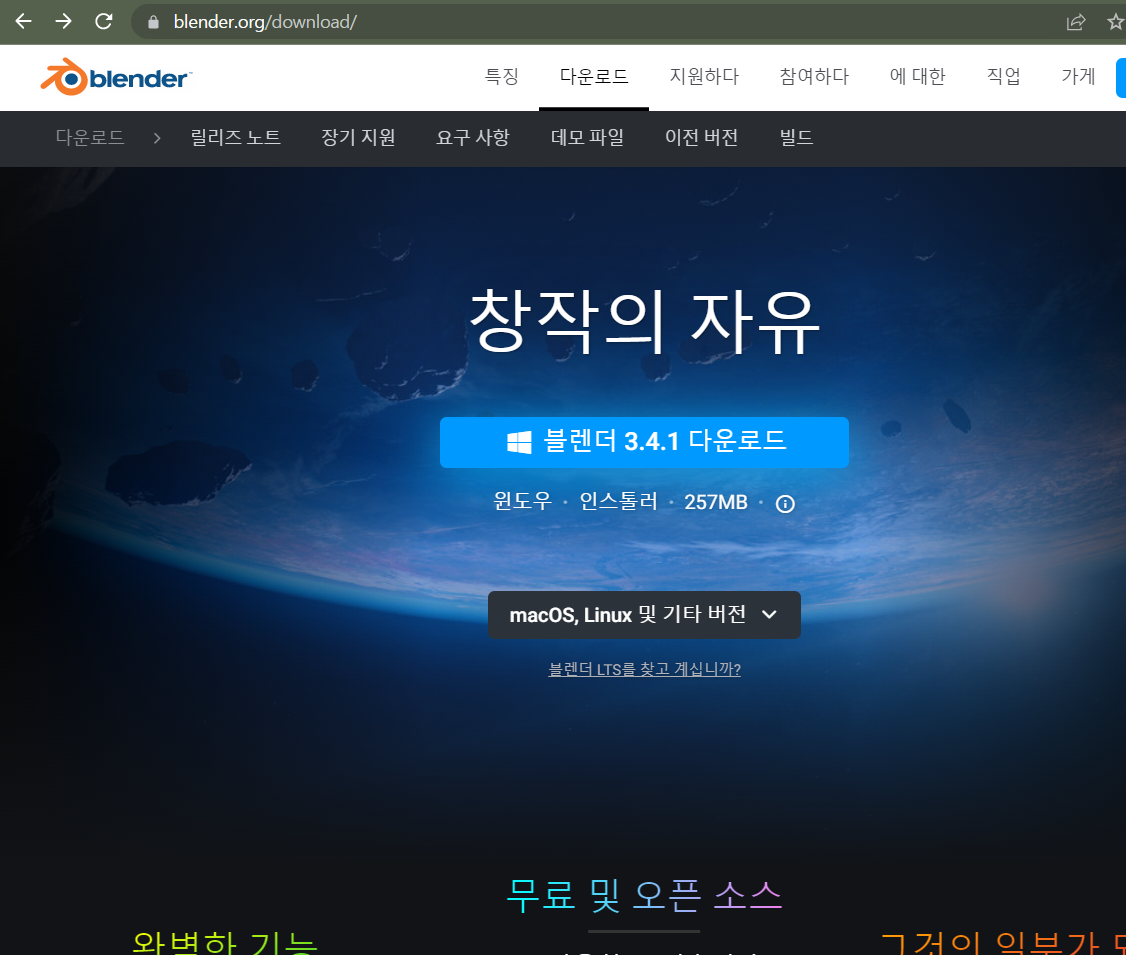Open 데모 파일 in the sub navigation
Image resolution: width=1126 pixels, height=955 pixels.
tap(587, 137)
